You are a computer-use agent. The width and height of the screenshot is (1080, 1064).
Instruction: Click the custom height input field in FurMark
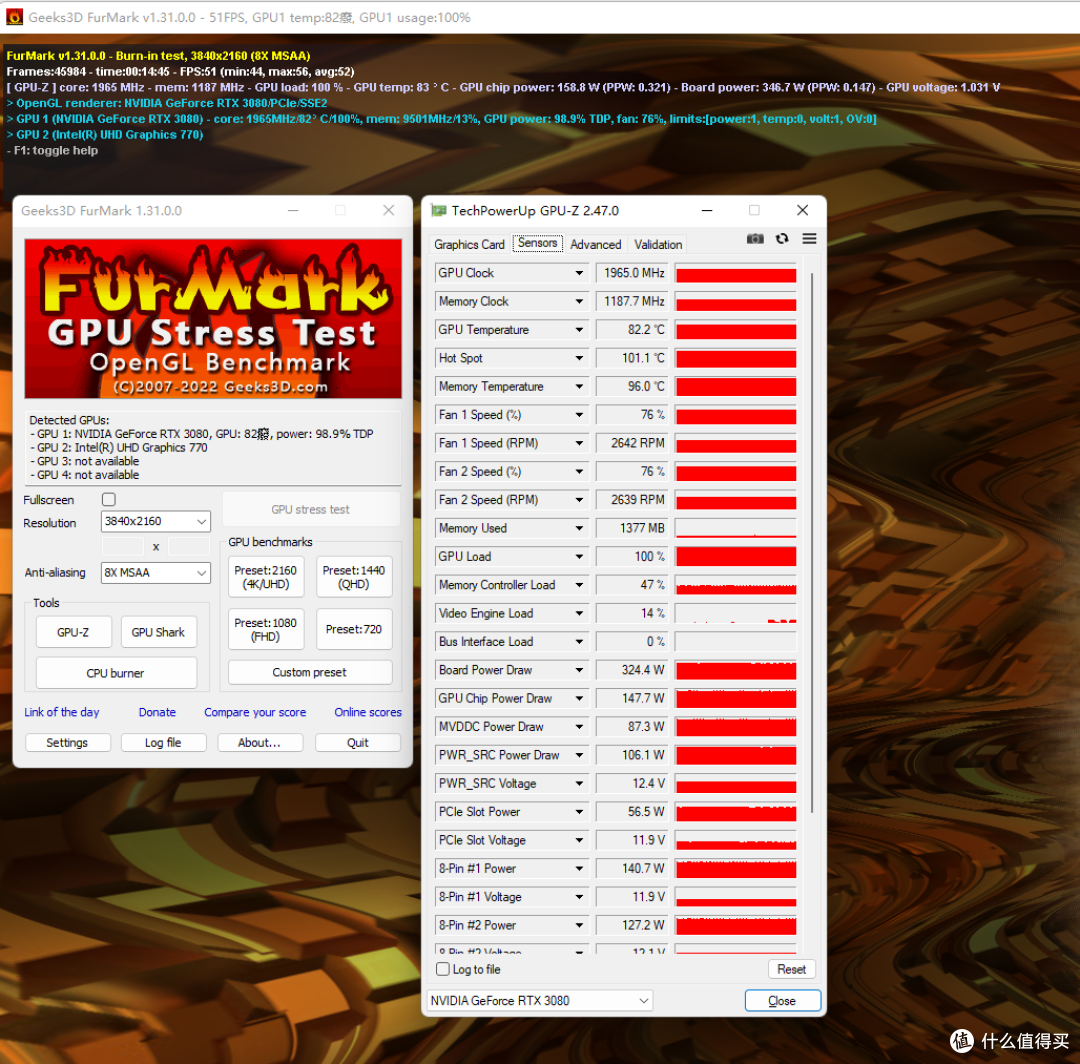tap(189, 547)
